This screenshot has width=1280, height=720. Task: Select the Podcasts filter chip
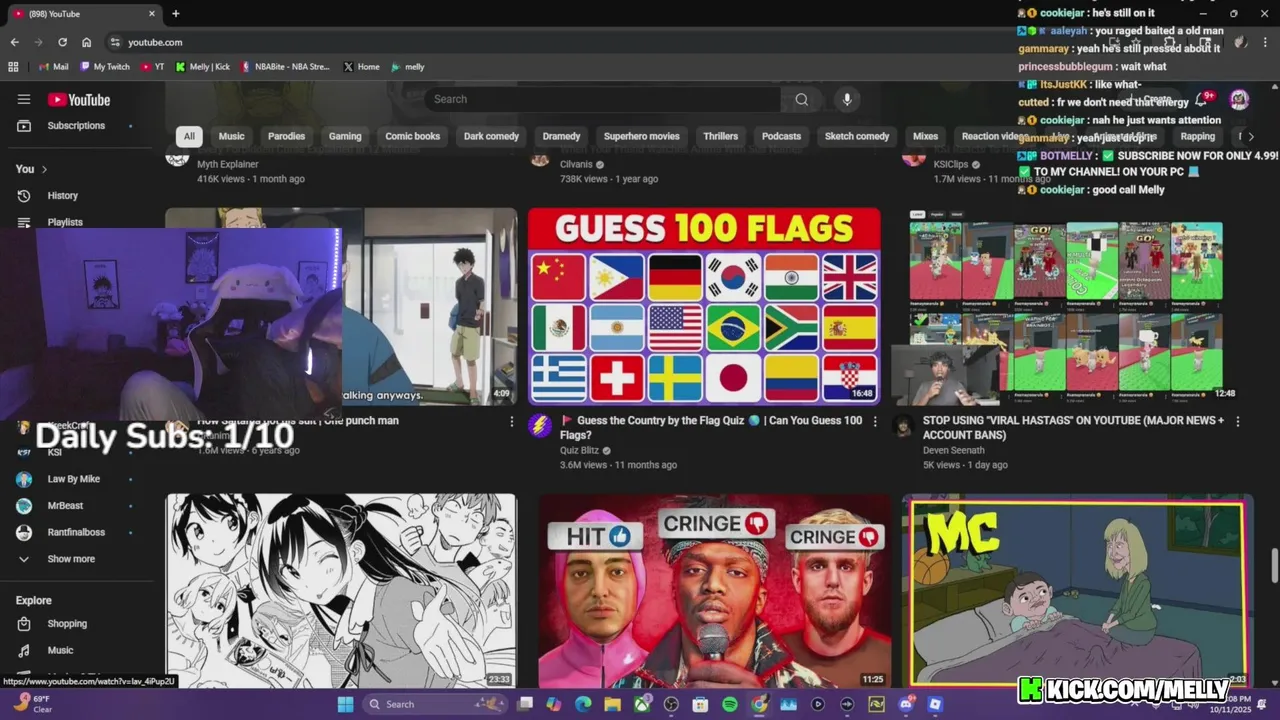781,136
